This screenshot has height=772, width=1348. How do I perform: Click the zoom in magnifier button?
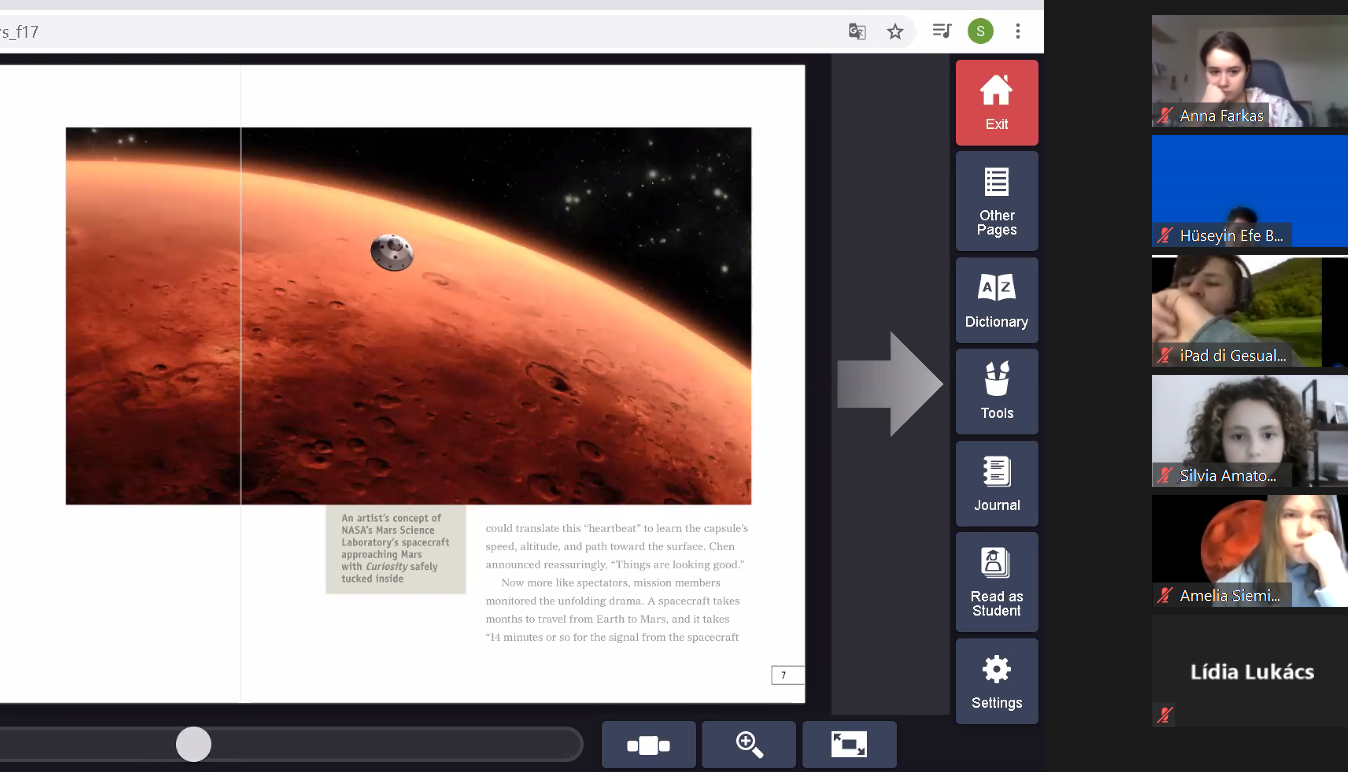(x=749, y=745)
